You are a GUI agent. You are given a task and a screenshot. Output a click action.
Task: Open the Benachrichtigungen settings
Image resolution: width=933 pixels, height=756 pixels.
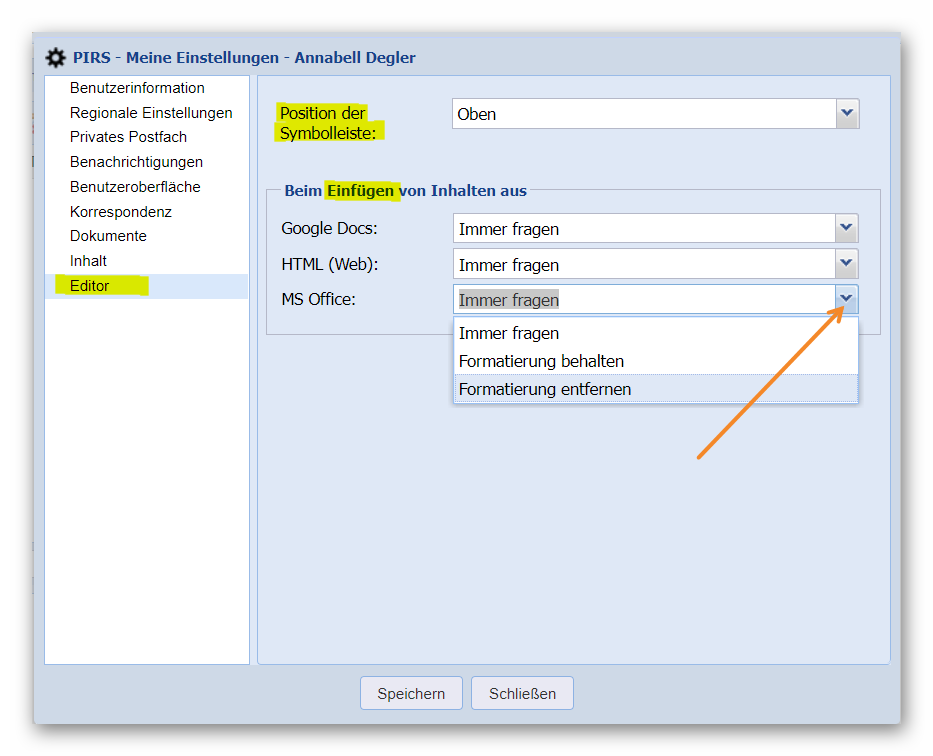(136, 162)
